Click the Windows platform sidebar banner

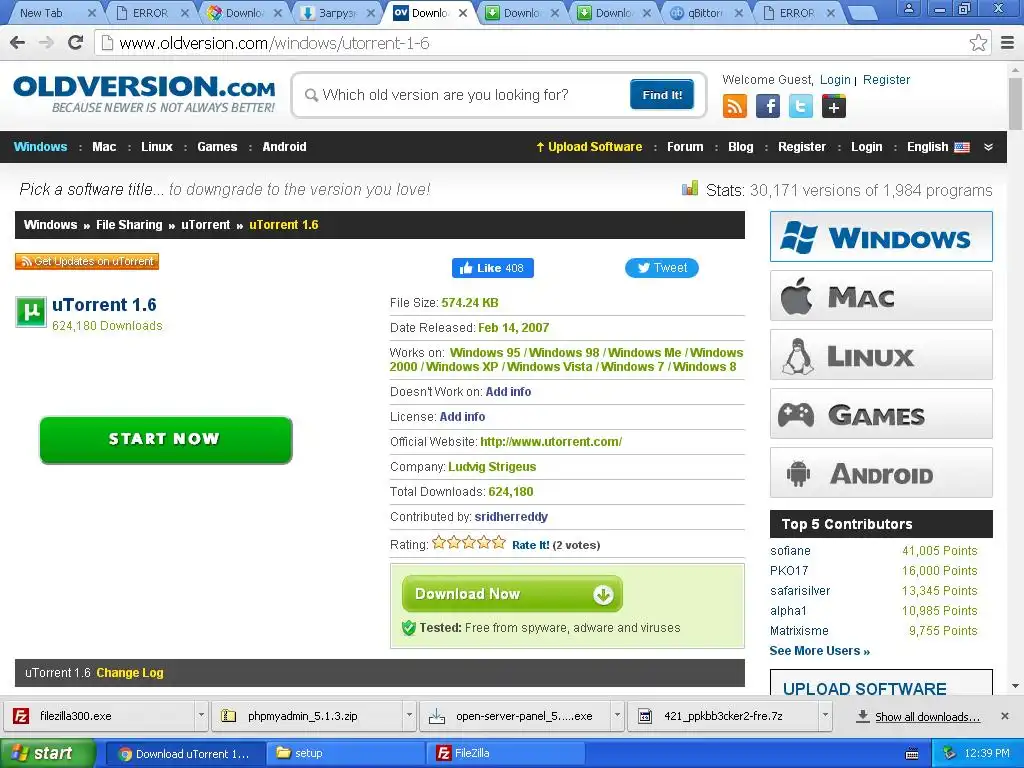tap(881, 236)
